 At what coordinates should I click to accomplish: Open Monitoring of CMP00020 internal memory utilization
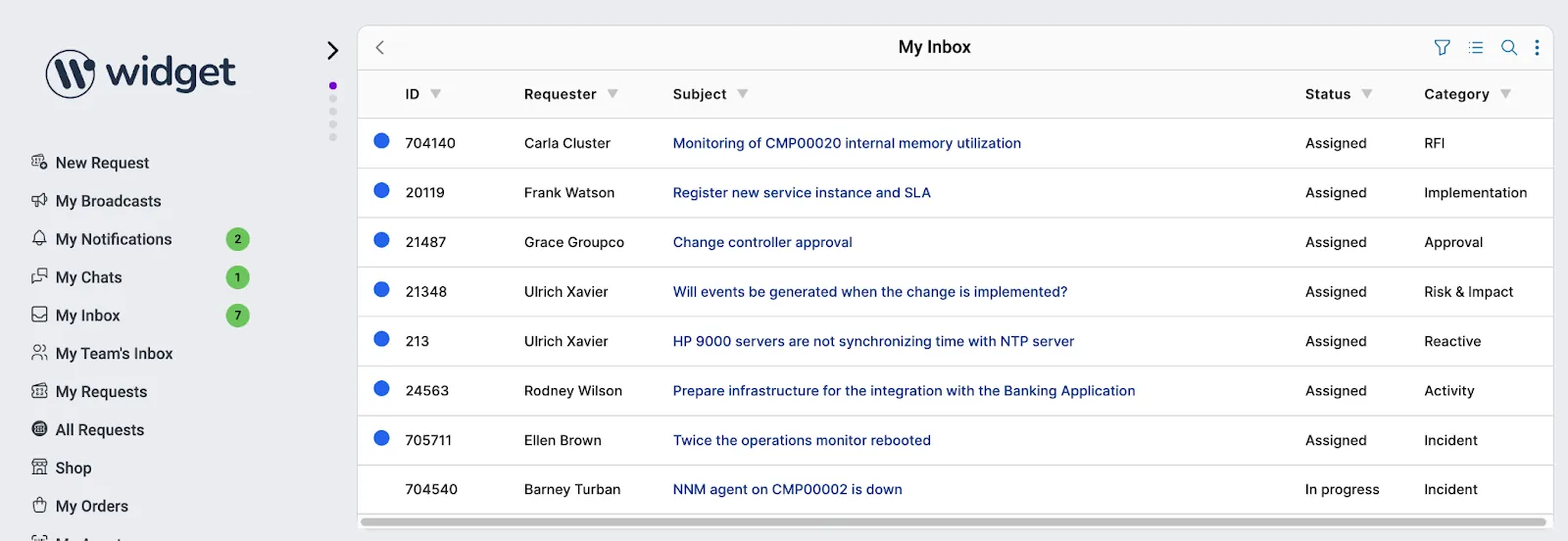click(847, 143)
